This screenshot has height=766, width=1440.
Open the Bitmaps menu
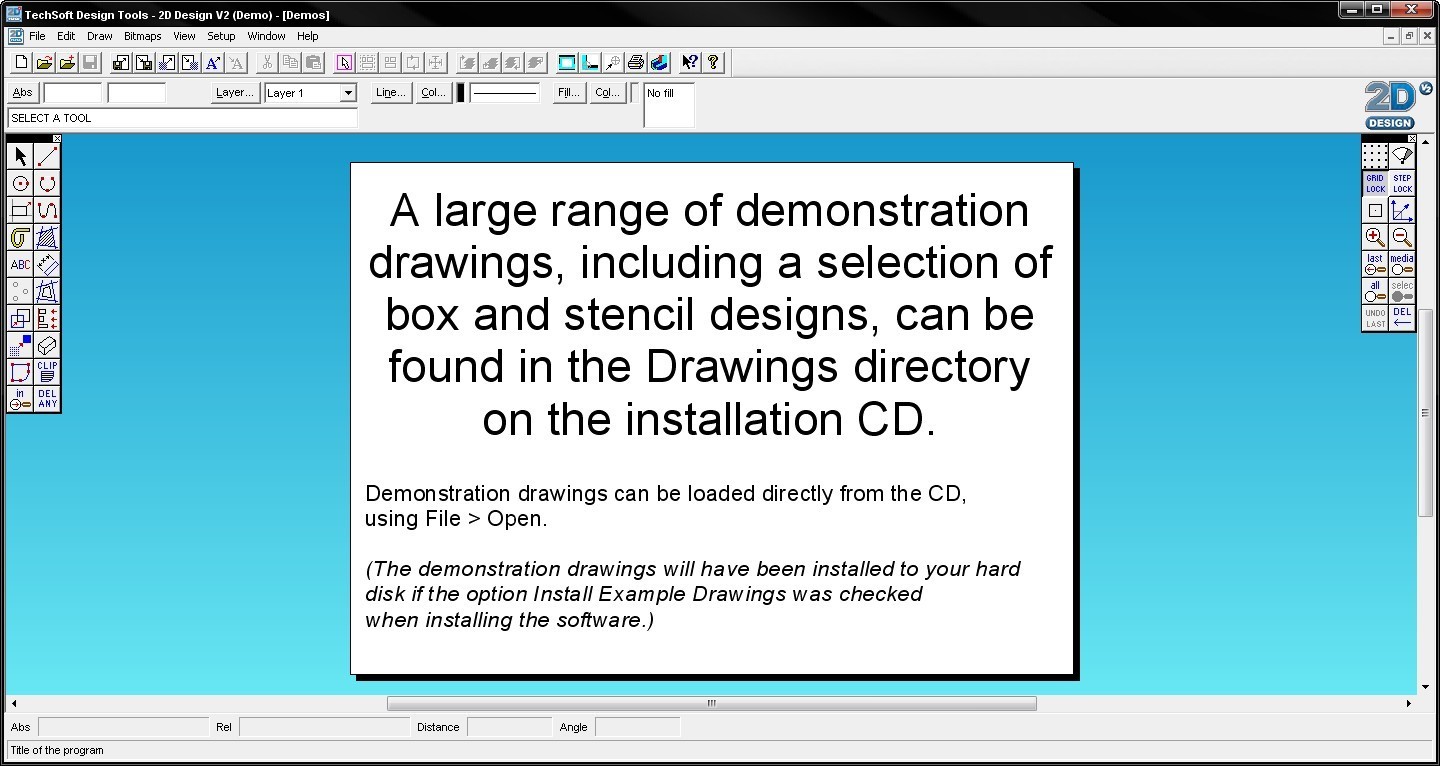(142, 35)
